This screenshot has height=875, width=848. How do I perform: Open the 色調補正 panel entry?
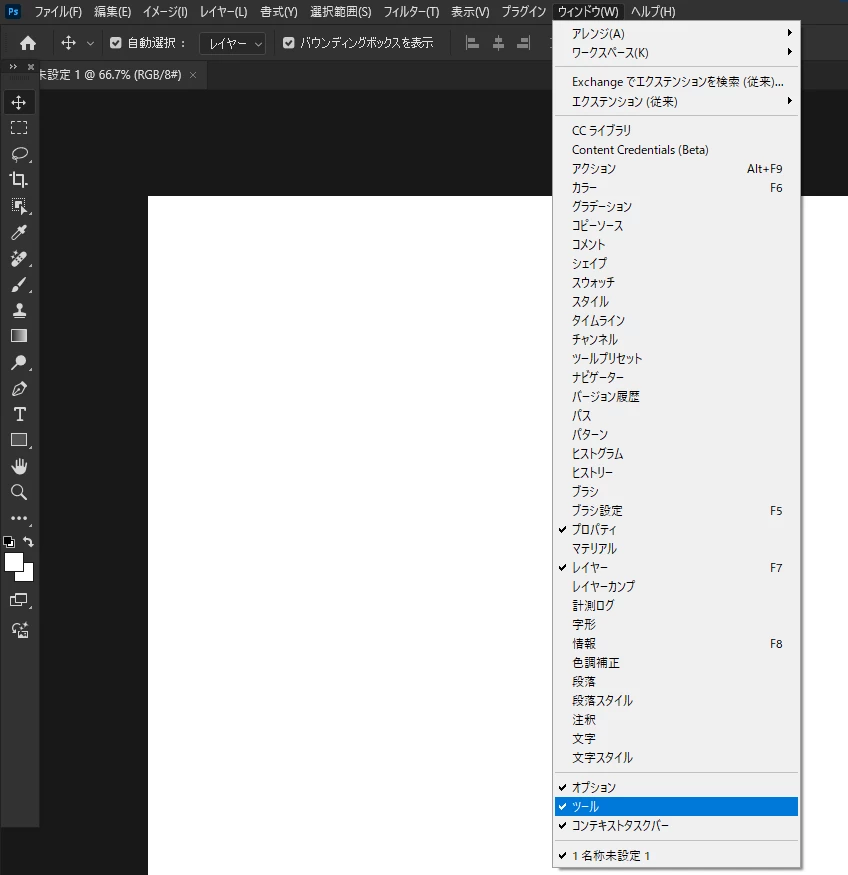676,663
